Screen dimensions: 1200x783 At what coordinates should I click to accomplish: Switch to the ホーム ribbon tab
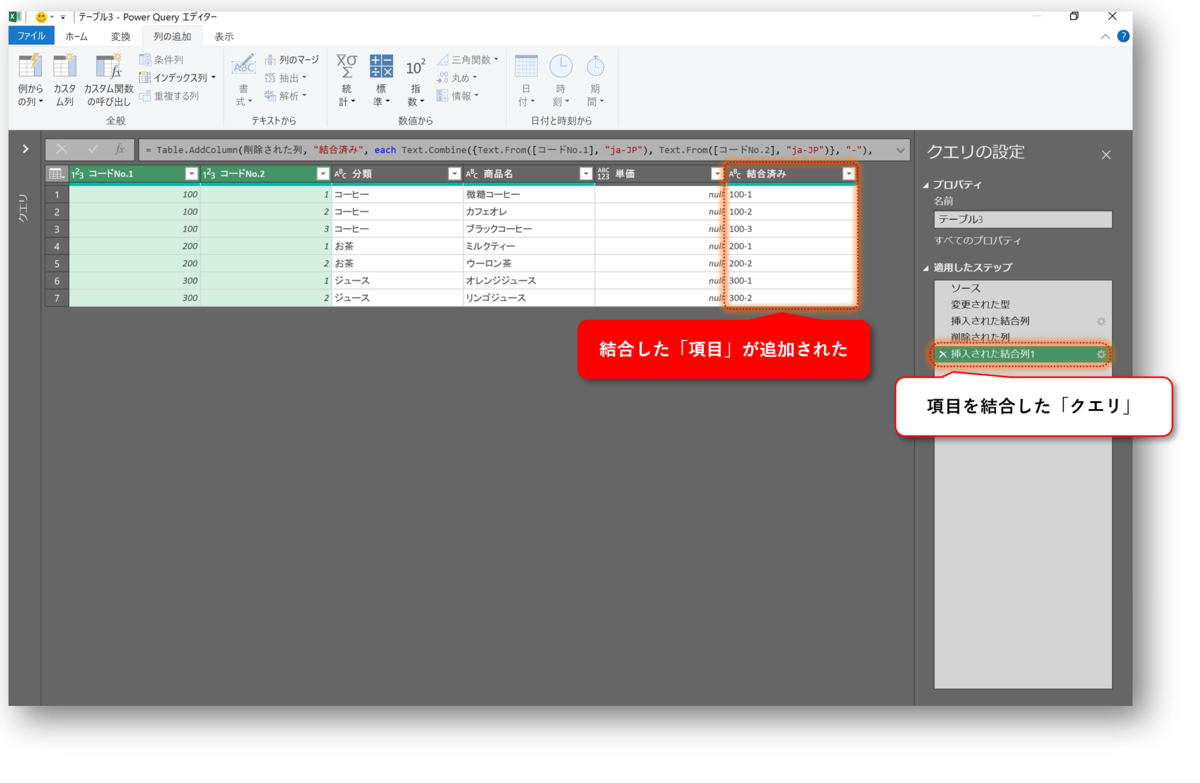(x=77, y=35)
